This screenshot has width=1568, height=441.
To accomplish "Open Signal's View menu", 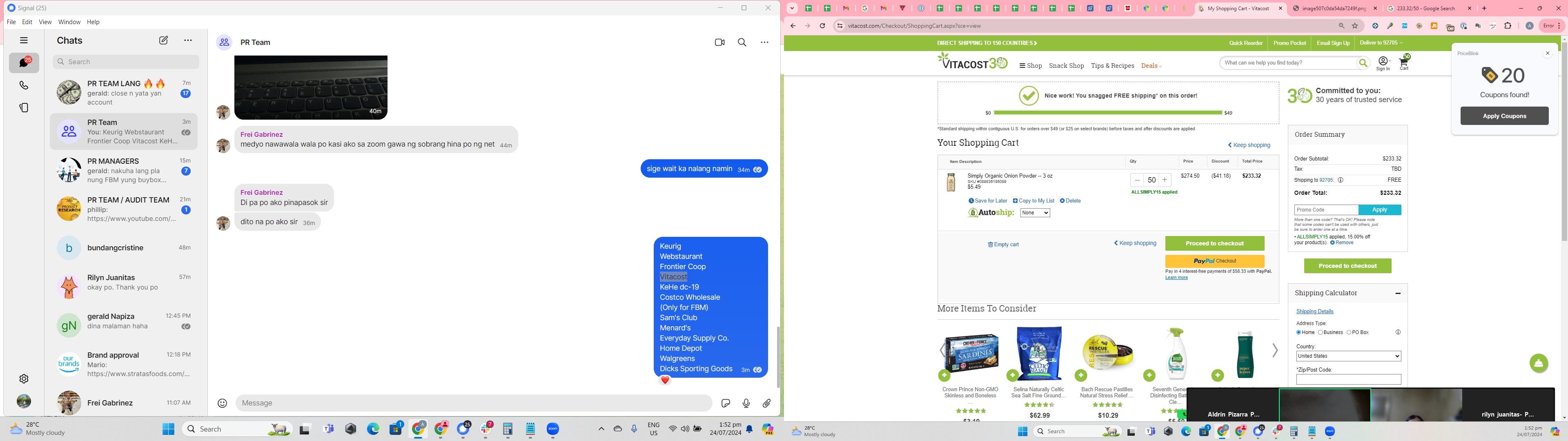I will click(x=45, y=22).
